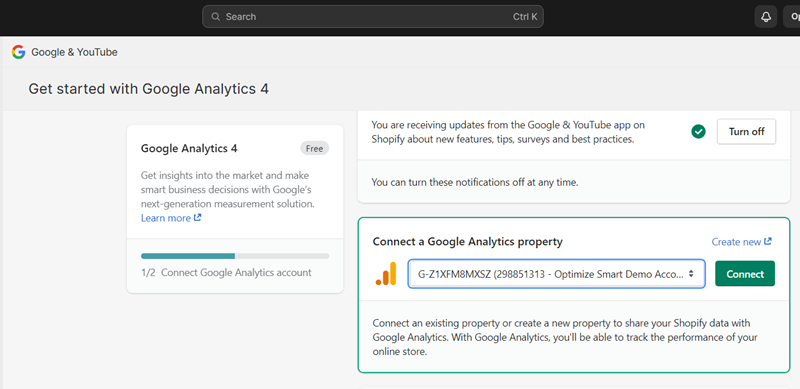
Task: Turn off Google & YouTube notifications
Action: click(746, 132)
